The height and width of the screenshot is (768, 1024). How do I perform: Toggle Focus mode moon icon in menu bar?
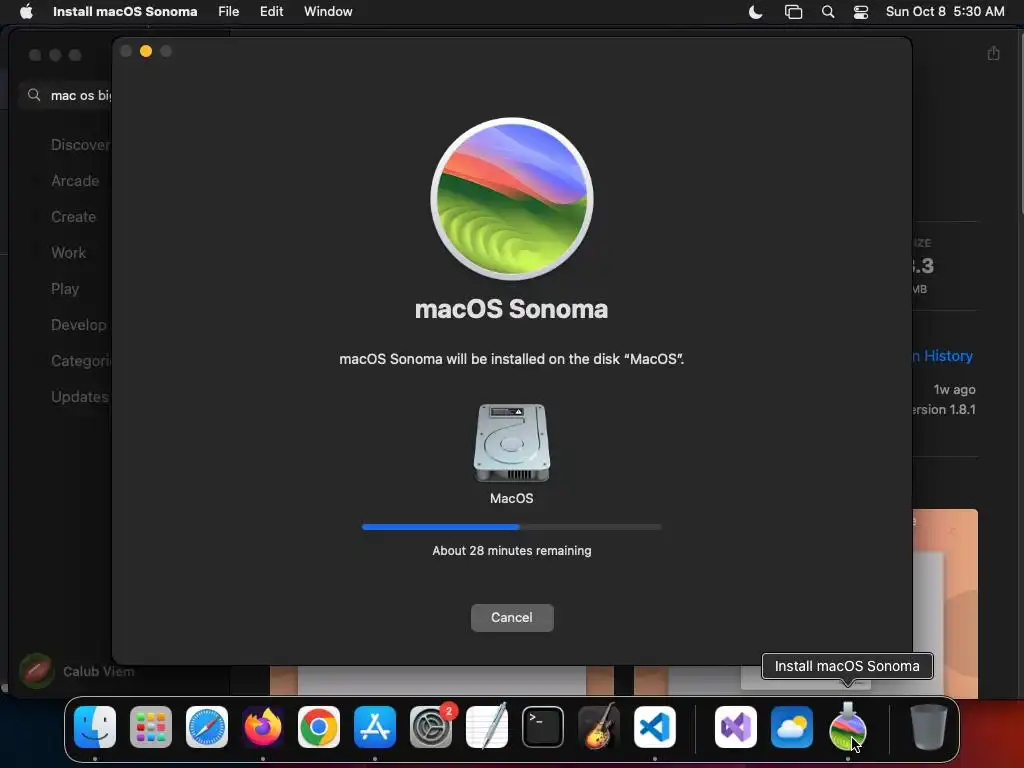pyautogui.click(x=756, y=12)
